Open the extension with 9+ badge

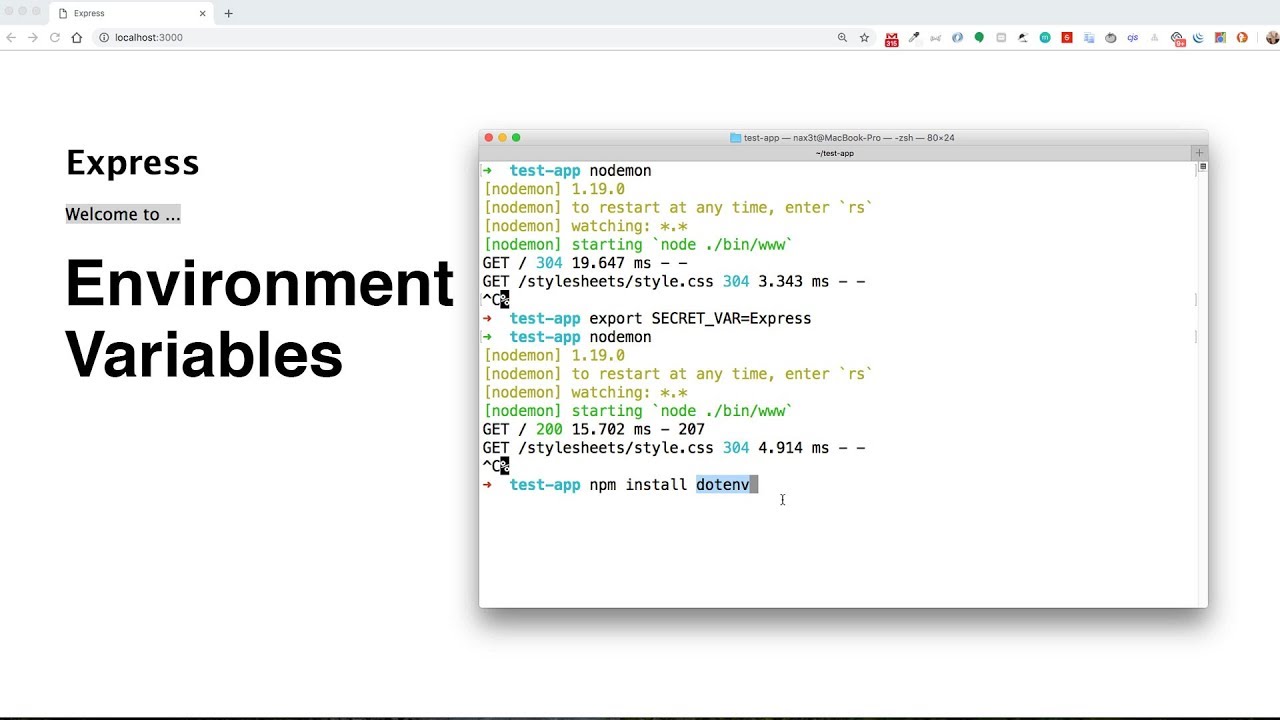pos(1178,39)
